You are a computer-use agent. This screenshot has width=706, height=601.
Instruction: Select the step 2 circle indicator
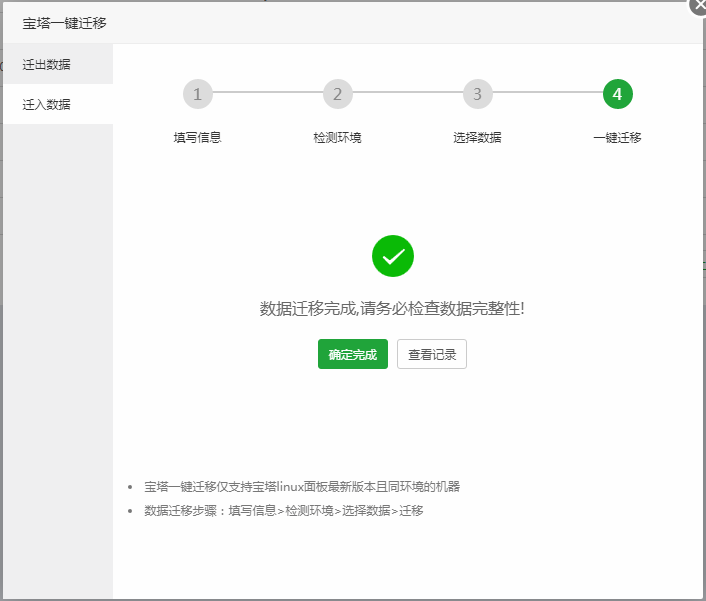(x=337, y=94)
